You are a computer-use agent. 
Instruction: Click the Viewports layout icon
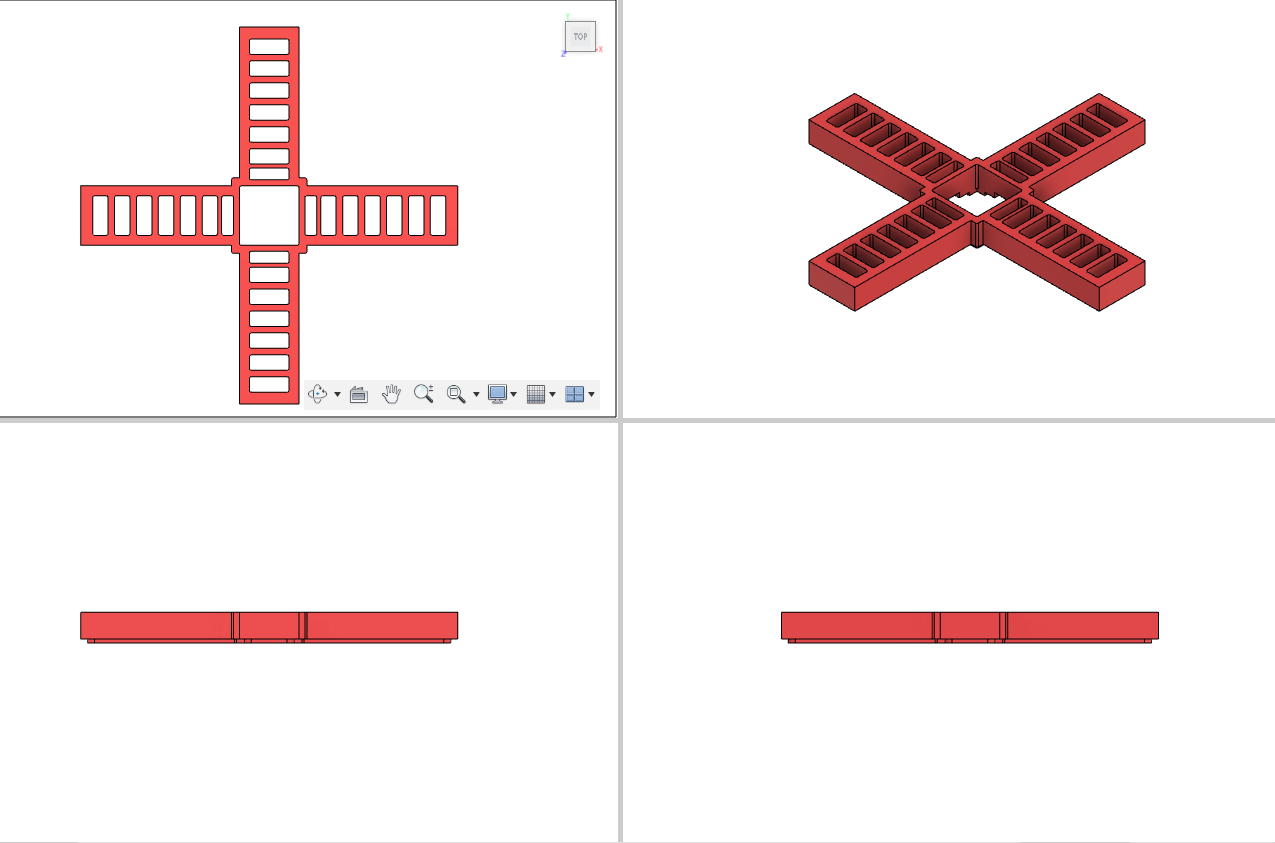point(574,394)
